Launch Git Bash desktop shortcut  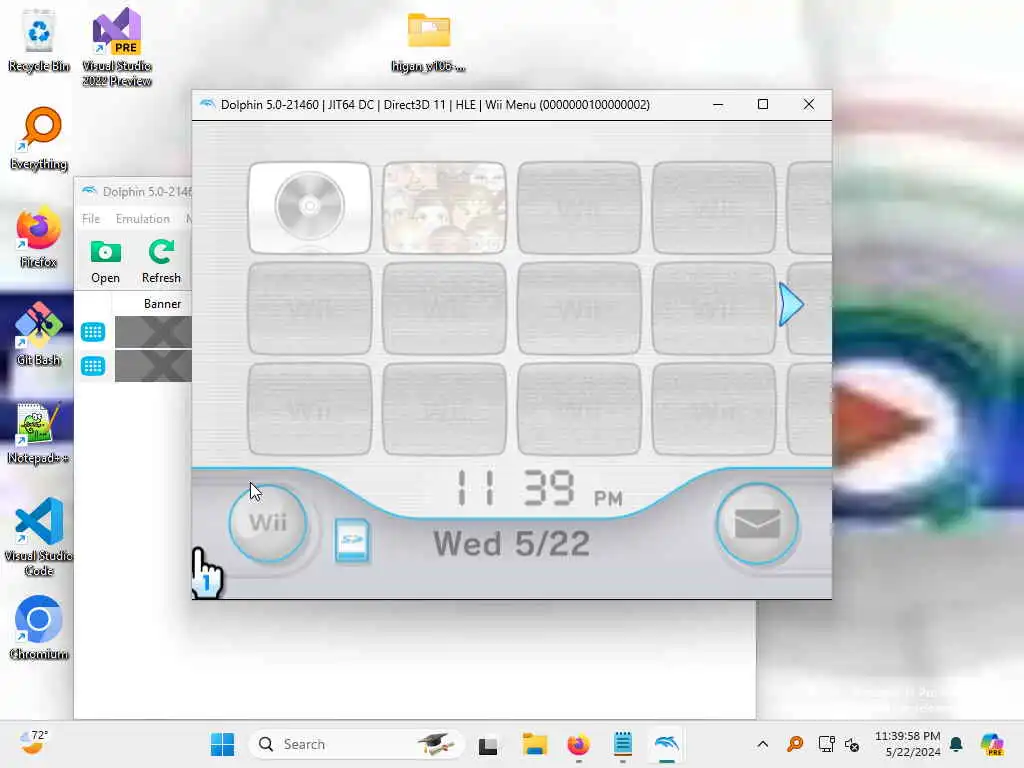coord(39,334)
